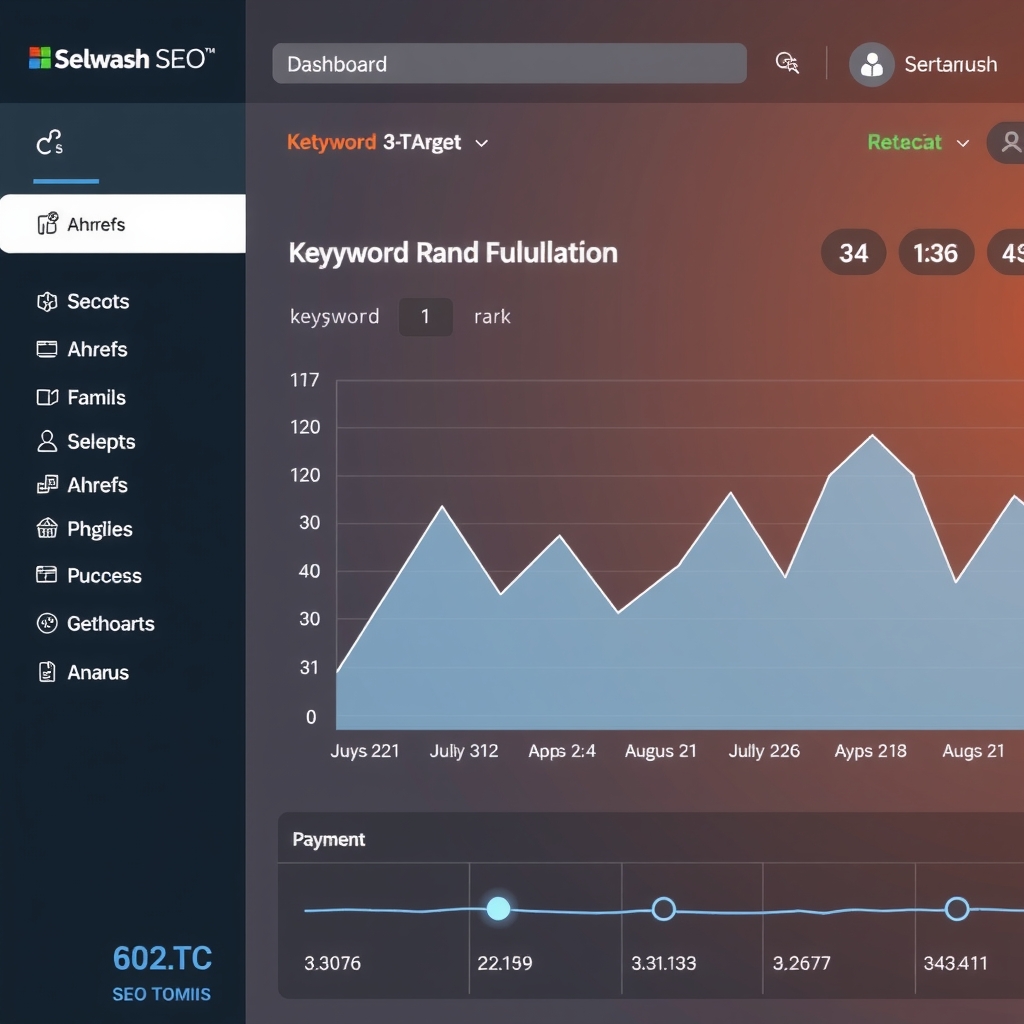Go to the Famils section
1024x1024 pixels.
96,397
